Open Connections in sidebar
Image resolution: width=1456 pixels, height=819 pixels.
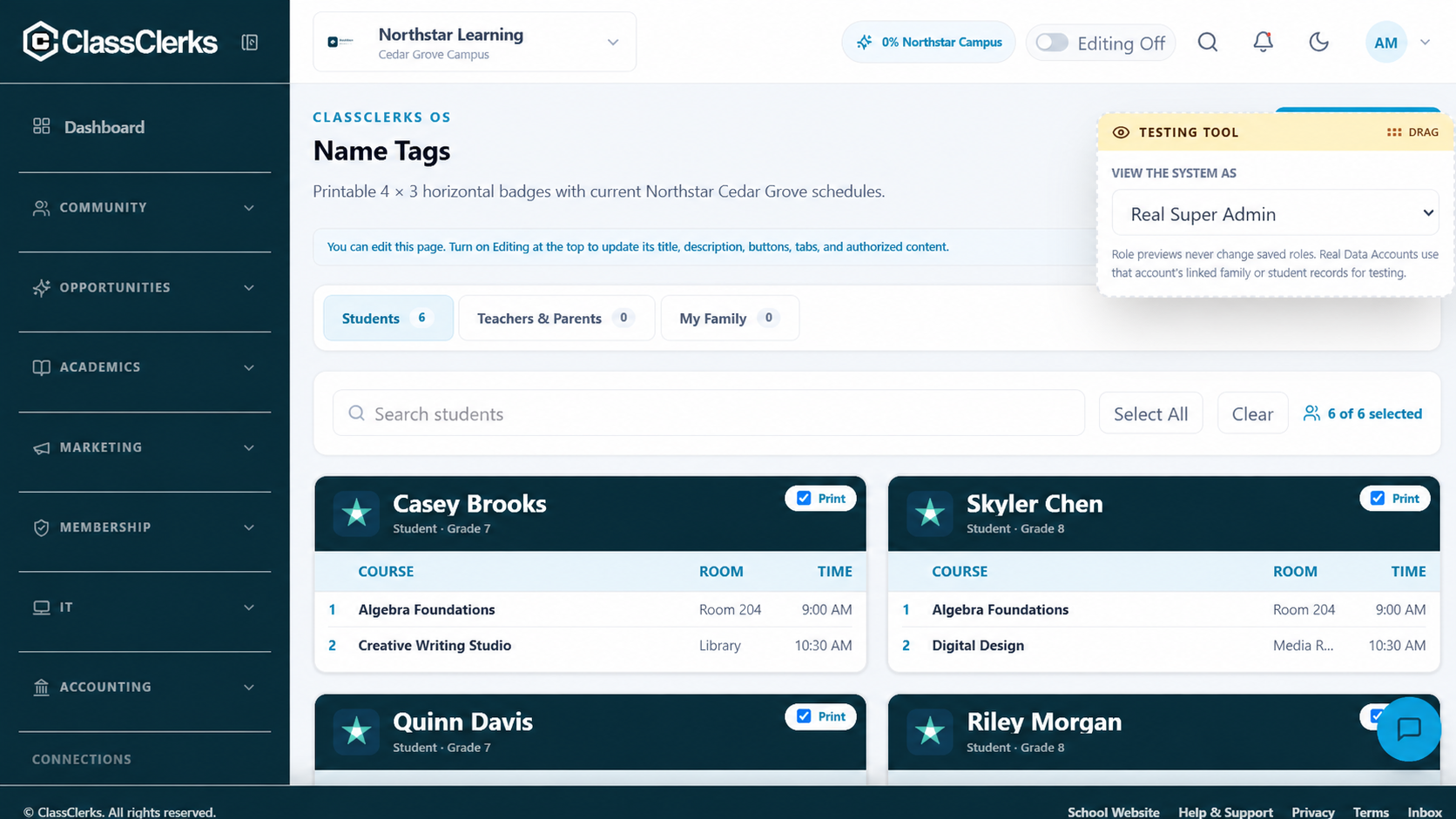coord(82,759)
